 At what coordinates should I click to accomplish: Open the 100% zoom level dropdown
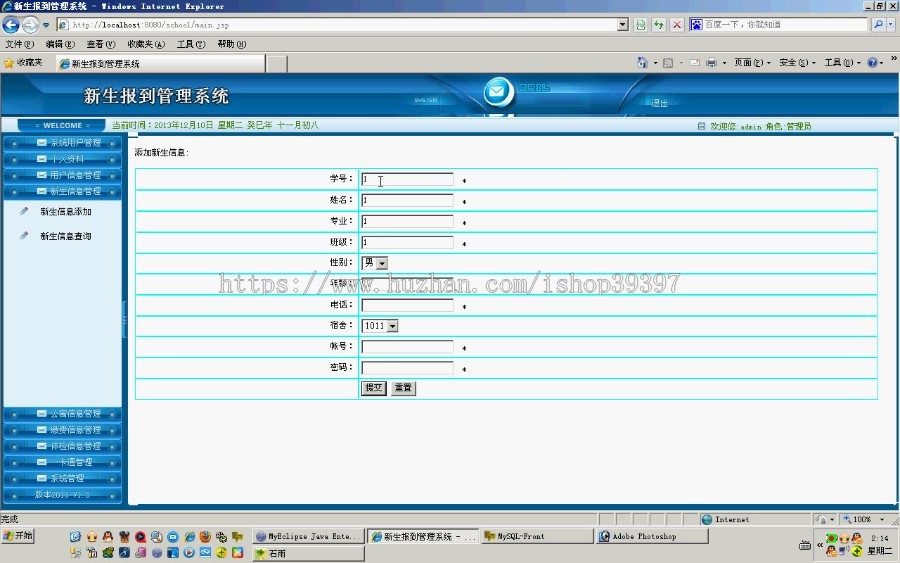[882, 519]
